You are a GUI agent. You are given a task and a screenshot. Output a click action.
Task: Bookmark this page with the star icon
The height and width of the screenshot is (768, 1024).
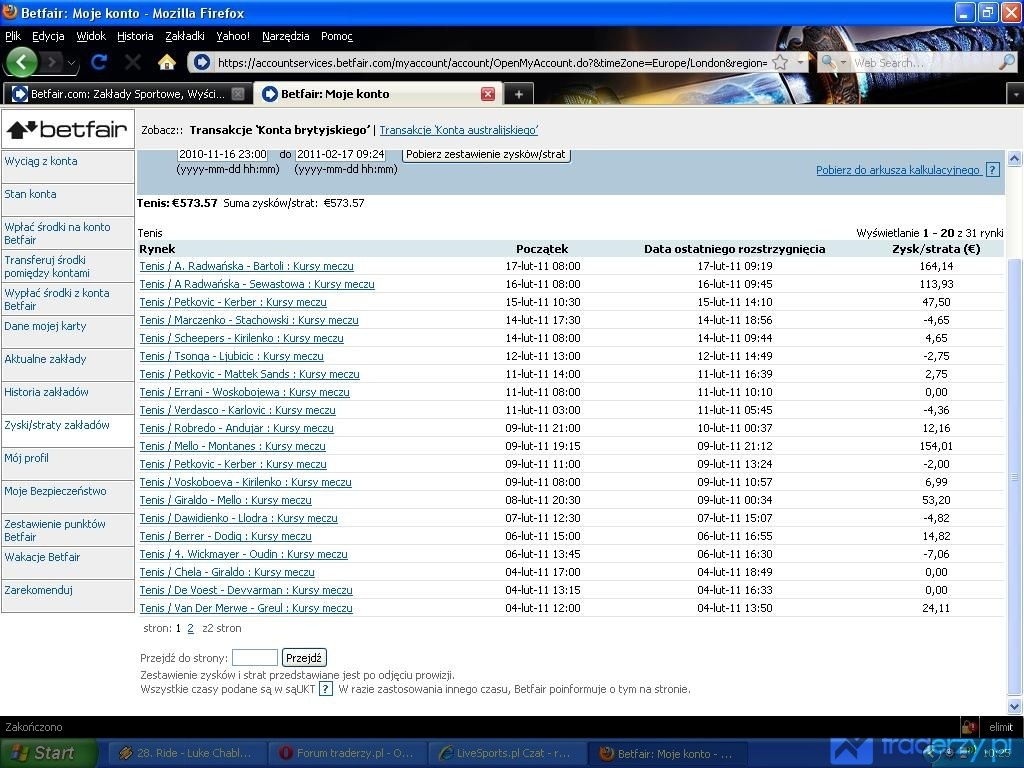(x=780, y=63)
